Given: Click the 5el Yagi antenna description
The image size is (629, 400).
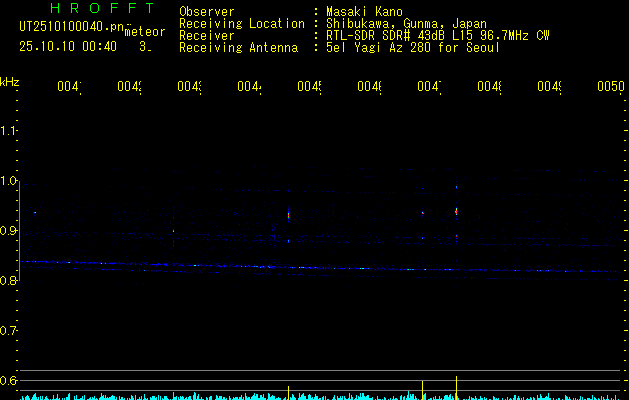Looking at the screenshot, I should click(412, 47).
